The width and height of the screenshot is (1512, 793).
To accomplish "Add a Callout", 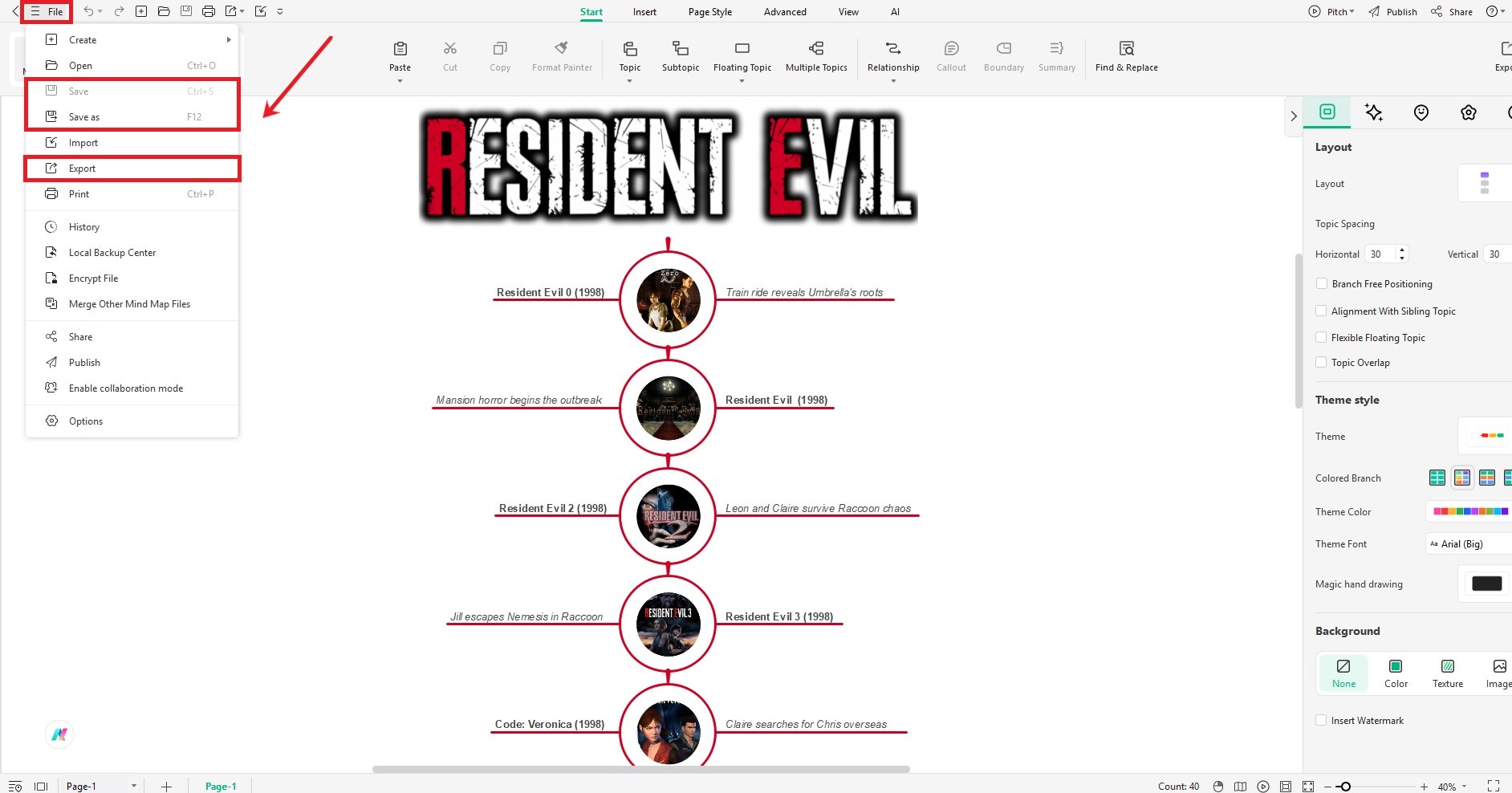I will pyautogui.click(x=951, y=56).
